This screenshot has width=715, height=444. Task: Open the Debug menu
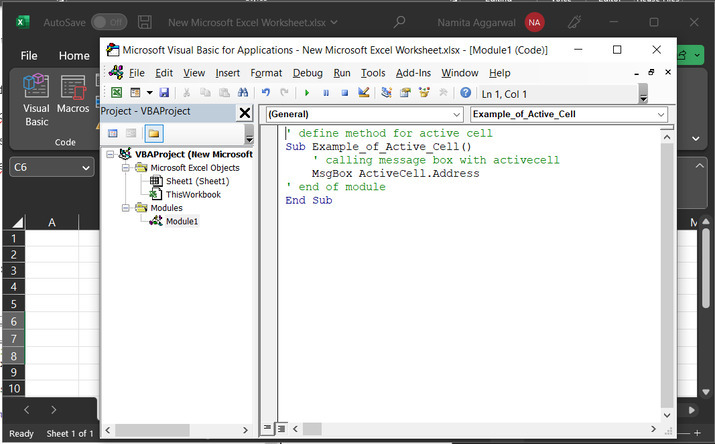[x=307, y=72]
